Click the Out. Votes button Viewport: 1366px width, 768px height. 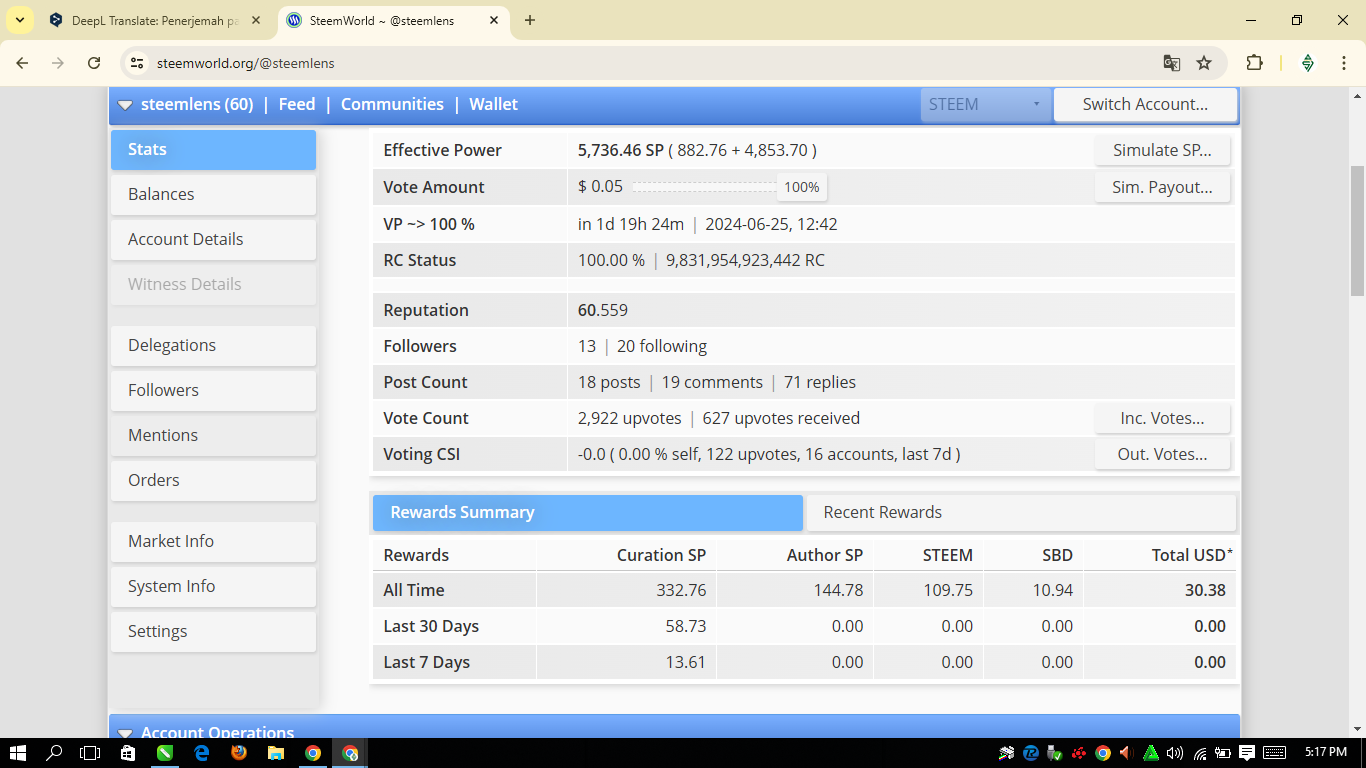[x=1162, y=454]
